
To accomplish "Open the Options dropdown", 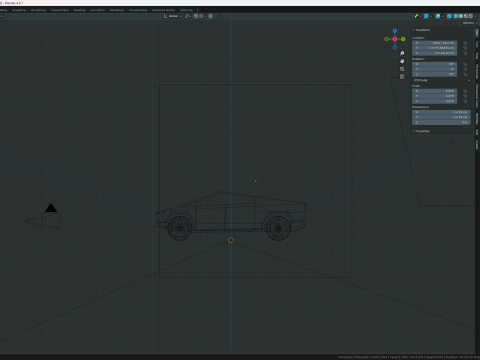I will (470, 23).
